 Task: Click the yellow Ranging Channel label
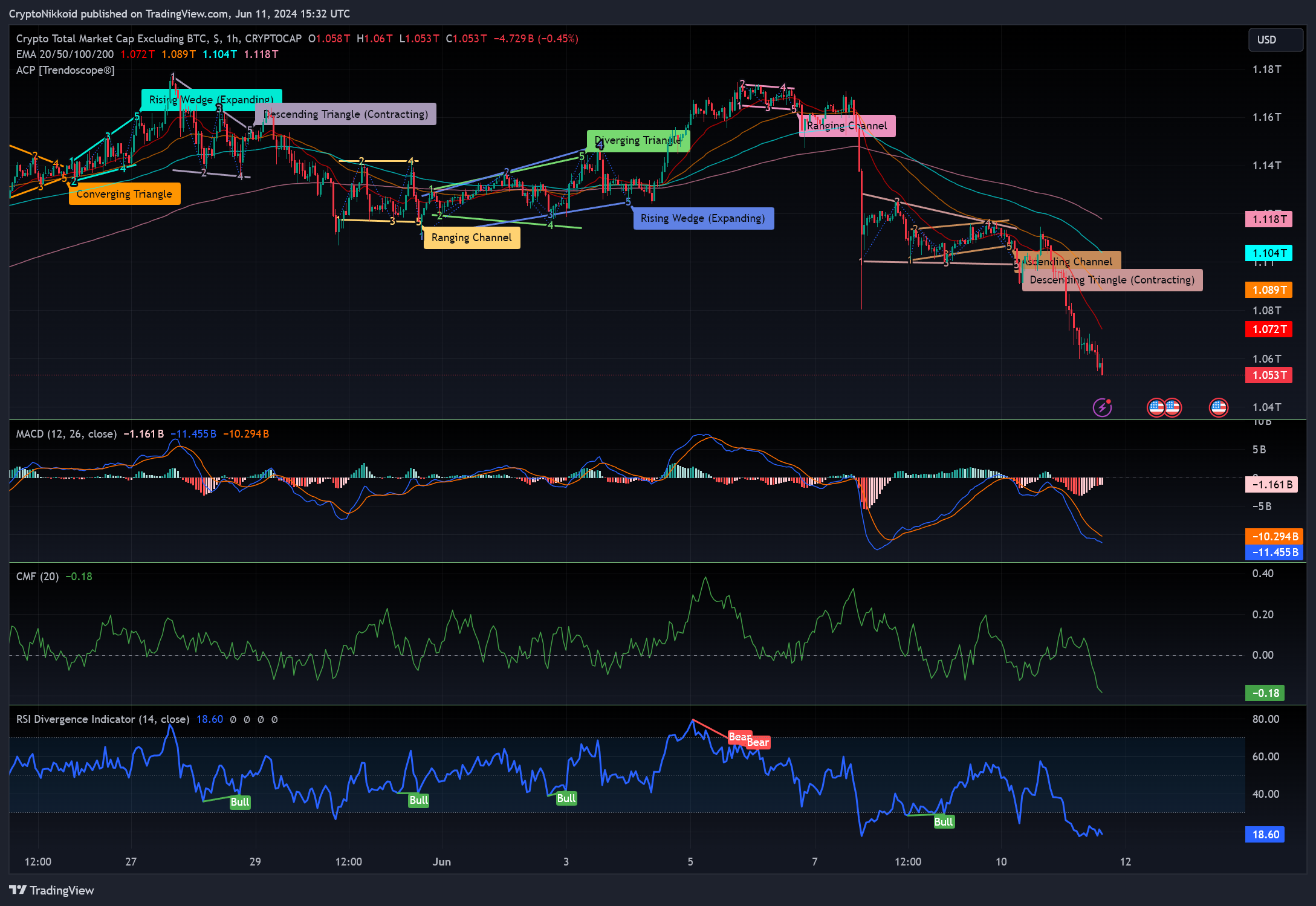(x=472, y=238)
